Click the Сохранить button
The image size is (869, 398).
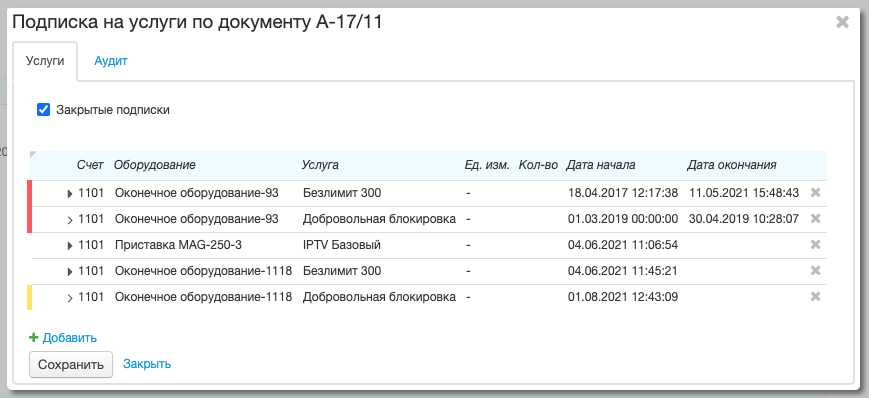(x=71, y=365)
